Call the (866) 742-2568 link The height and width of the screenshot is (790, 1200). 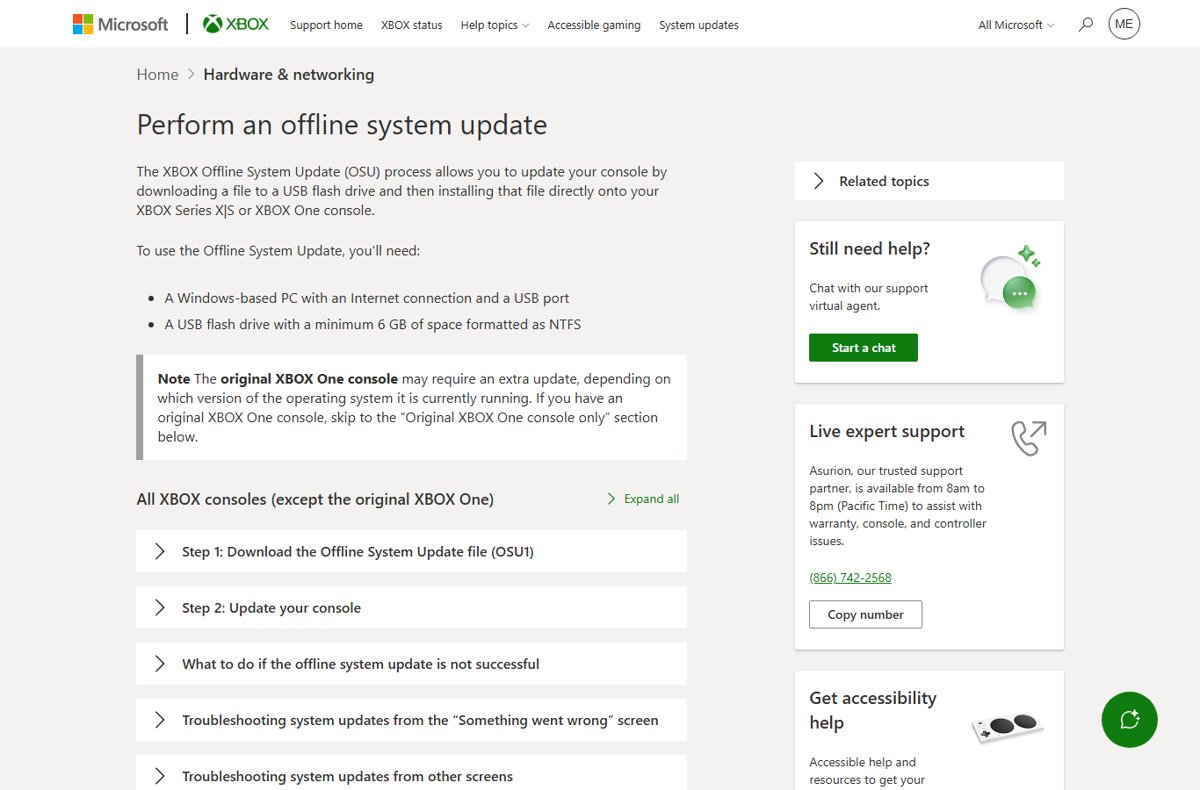(x=850, y=578)
